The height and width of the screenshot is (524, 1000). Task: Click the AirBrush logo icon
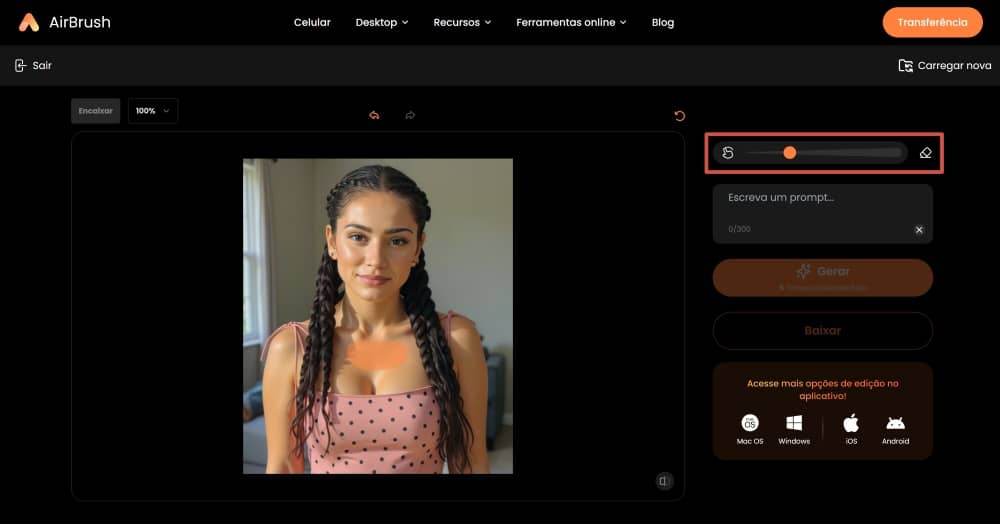tap(29, 22)
